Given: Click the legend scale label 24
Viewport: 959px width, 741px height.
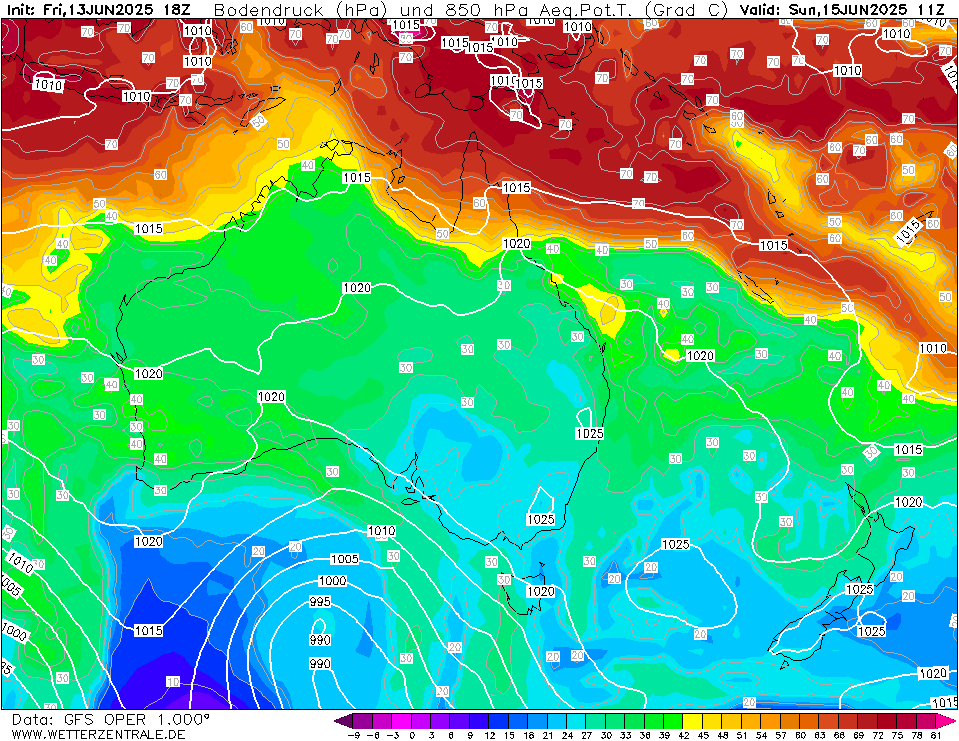Looking at the screenshot, I should tap(567, 735).
